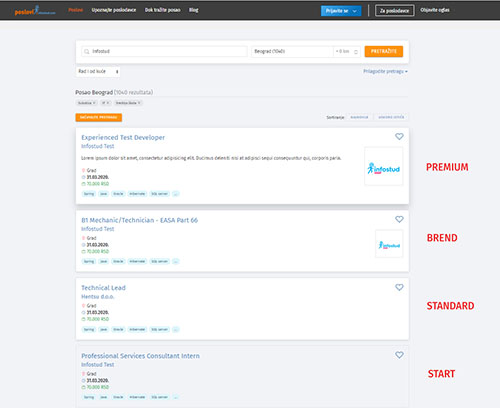Select the second sorting option at far right
Viewport: 500px width, 408px height.
click(x=391, y=117)
